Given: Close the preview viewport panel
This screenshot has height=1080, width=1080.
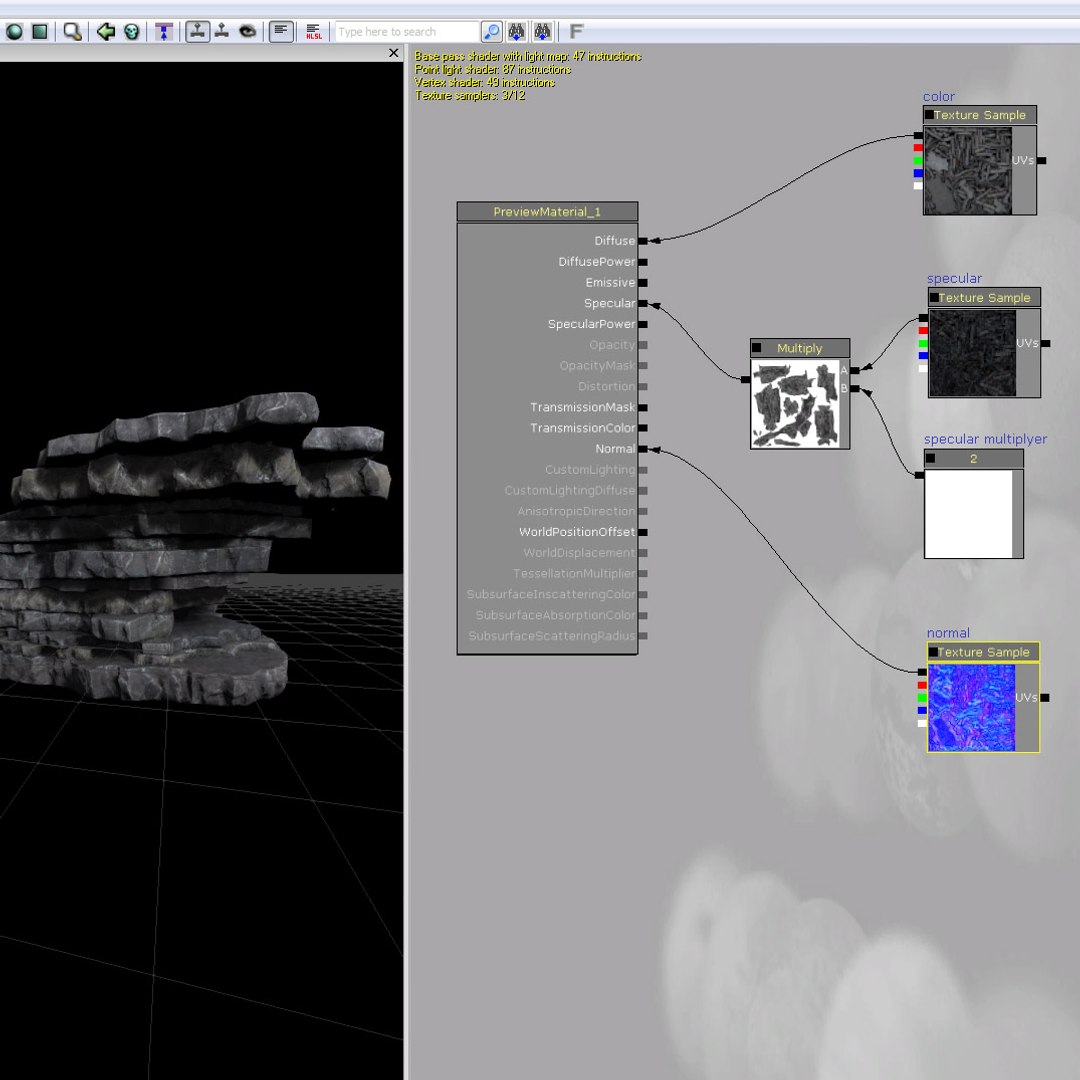Looking at the screenshot, I should point(393,53).
